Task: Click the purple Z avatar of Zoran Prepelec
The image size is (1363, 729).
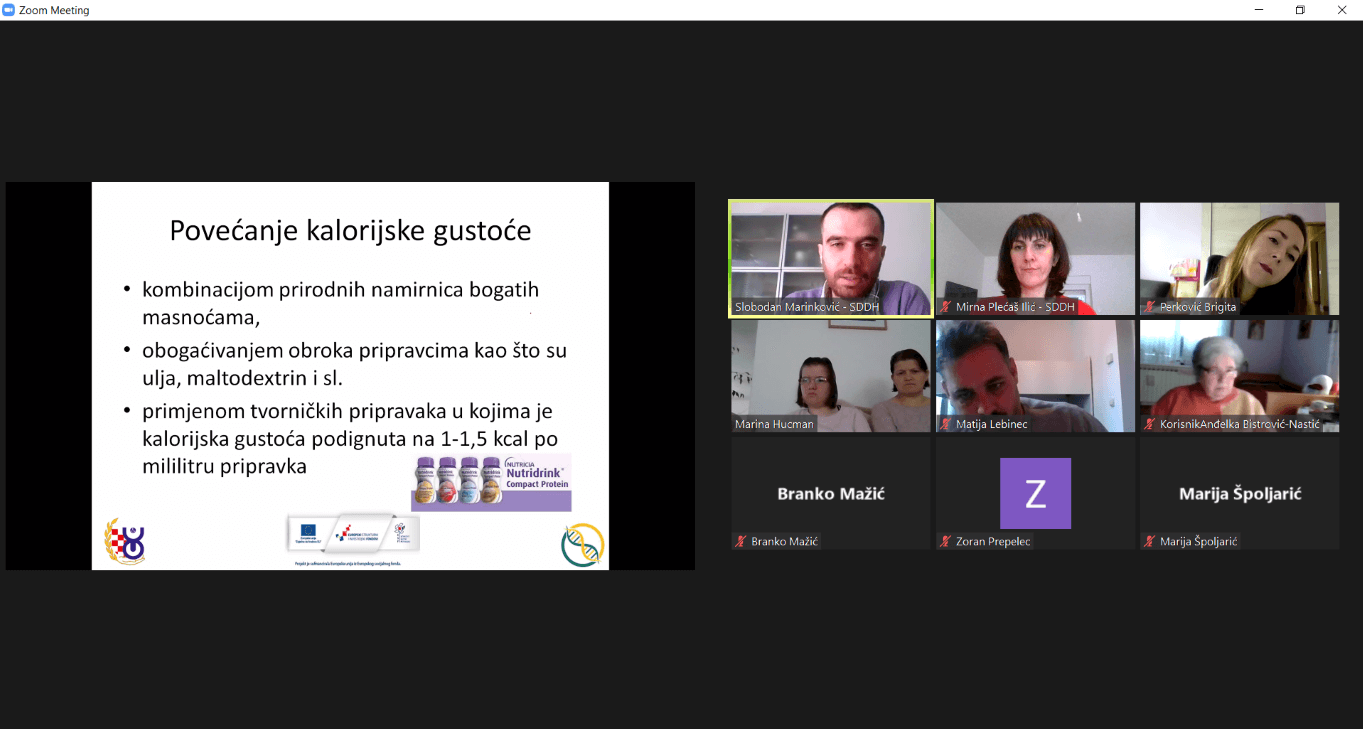Action: (x=1035, y=493)
